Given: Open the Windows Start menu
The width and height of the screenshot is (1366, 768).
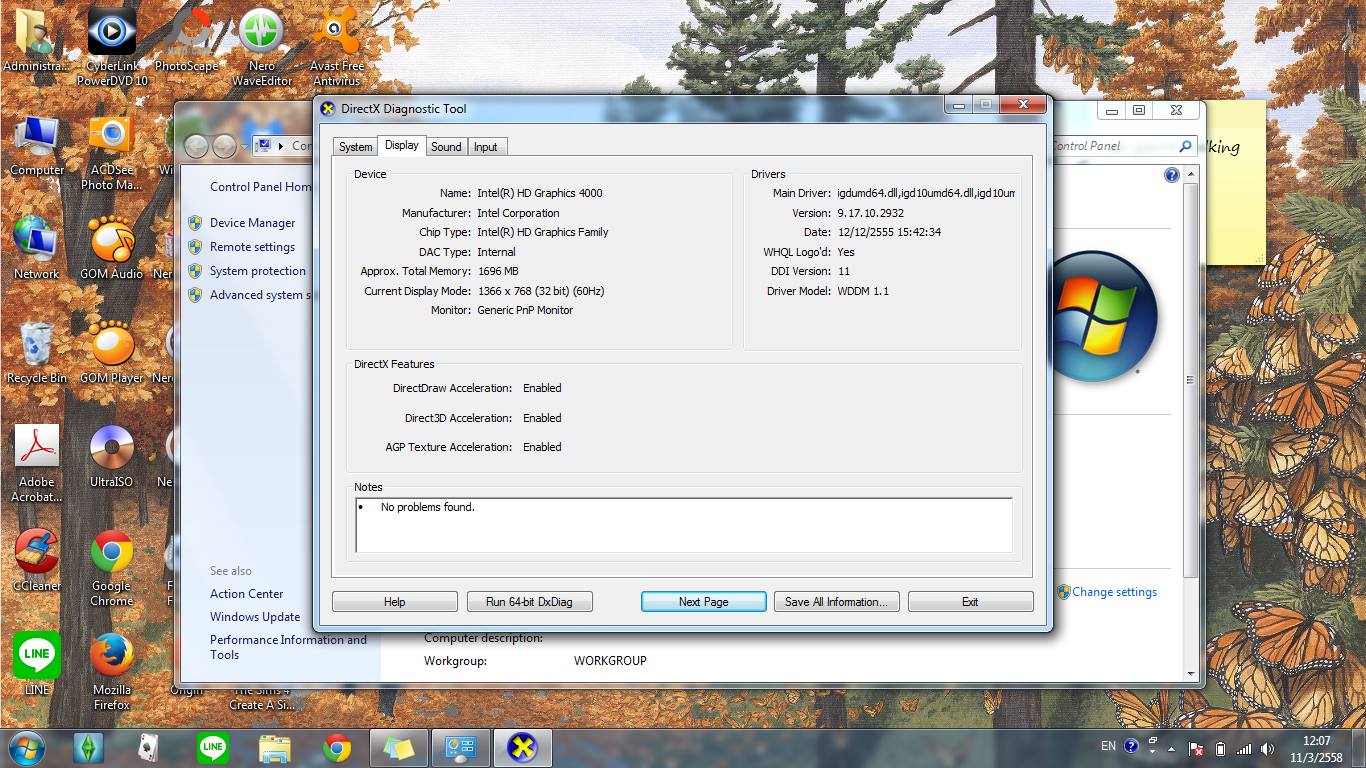Looking at the screenshot, I should (x=27, y=747).
